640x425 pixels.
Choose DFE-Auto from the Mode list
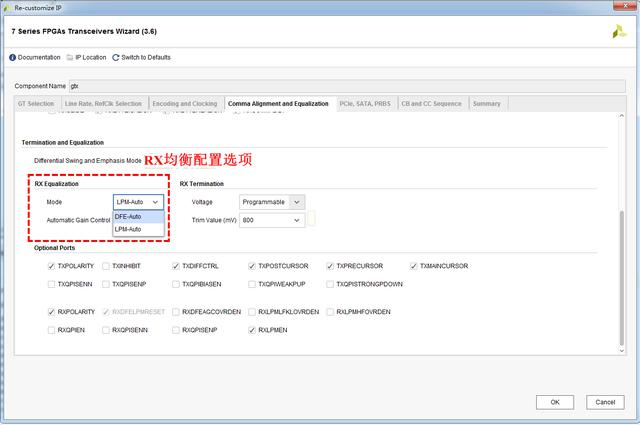click(138, 216)
